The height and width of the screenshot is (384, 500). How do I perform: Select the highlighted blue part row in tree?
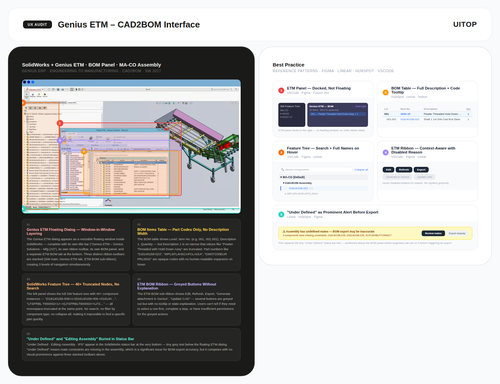(324, 188)
